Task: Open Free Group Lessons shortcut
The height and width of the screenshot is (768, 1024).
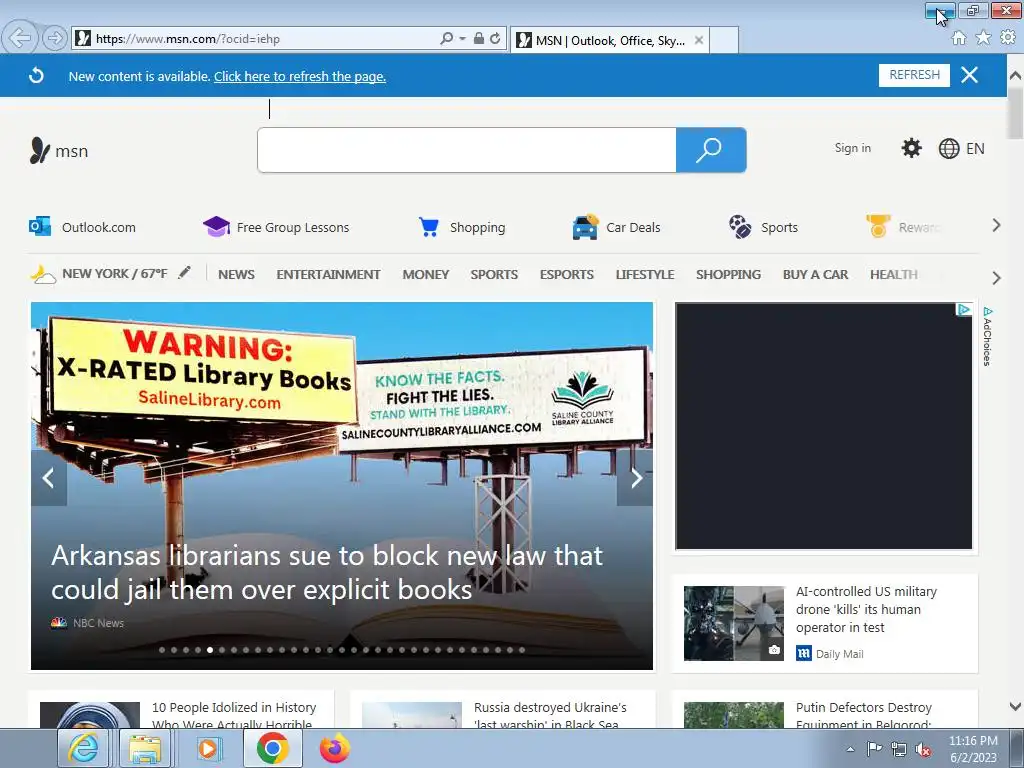Action: (276, 227)
